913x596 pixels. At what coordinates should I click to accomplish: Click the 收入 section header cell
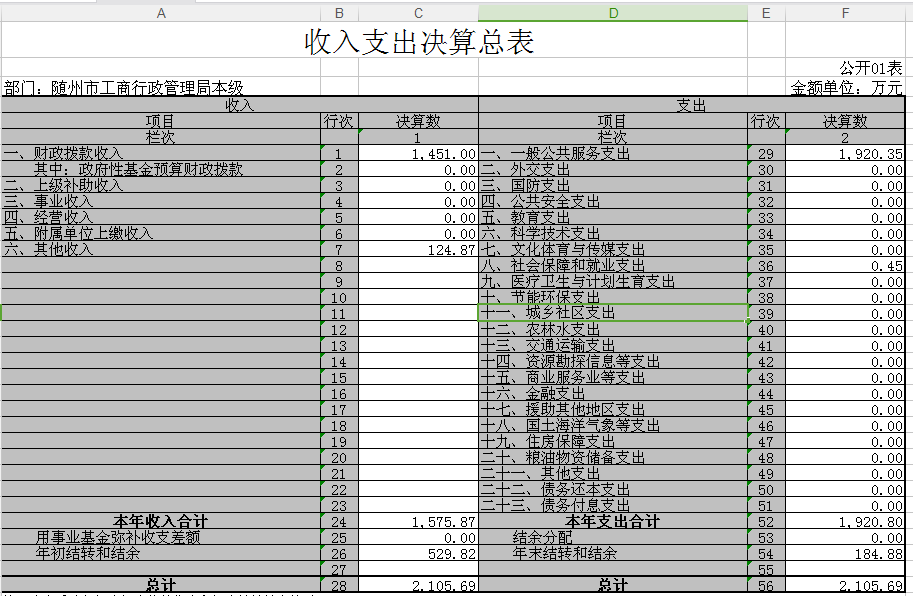(x=239, y=104)
